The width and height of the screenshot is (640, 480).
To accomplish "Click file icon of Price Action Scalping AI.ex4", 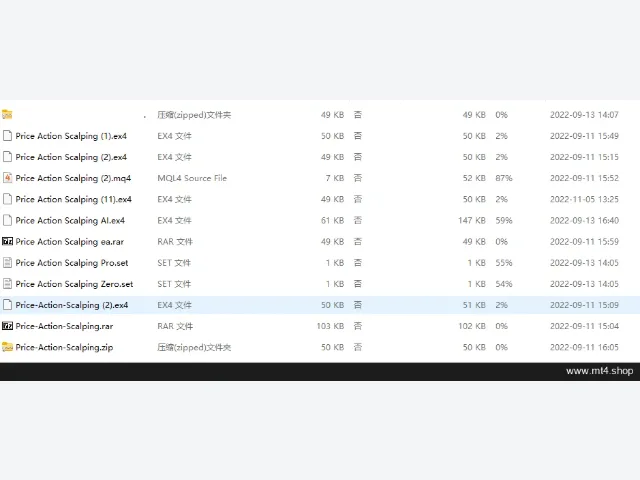I will tap(7, 220).
